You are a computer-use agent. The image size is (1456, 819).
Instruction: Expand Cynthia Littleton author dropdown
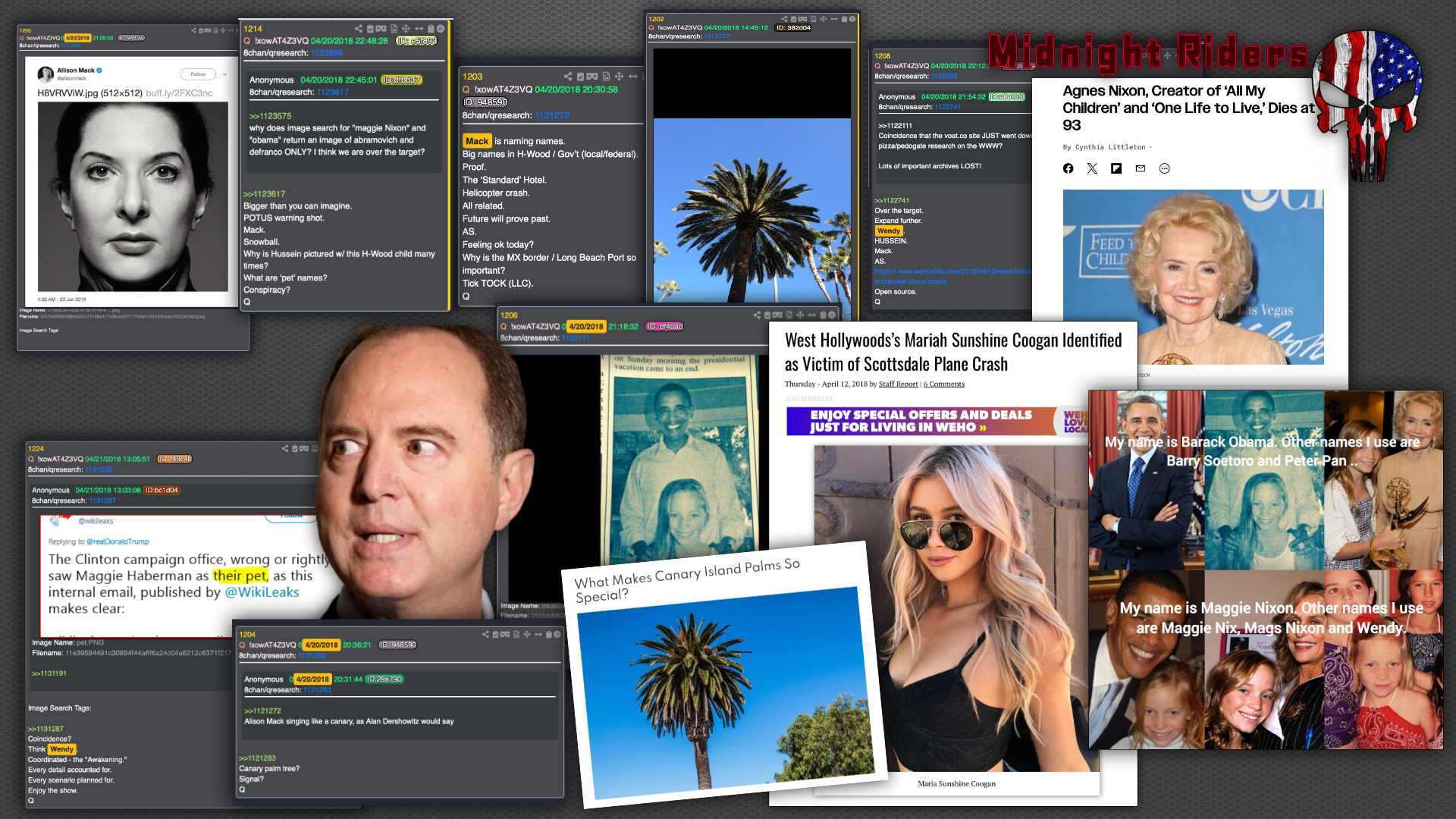pyautogui.click(x=1150, y=147)
